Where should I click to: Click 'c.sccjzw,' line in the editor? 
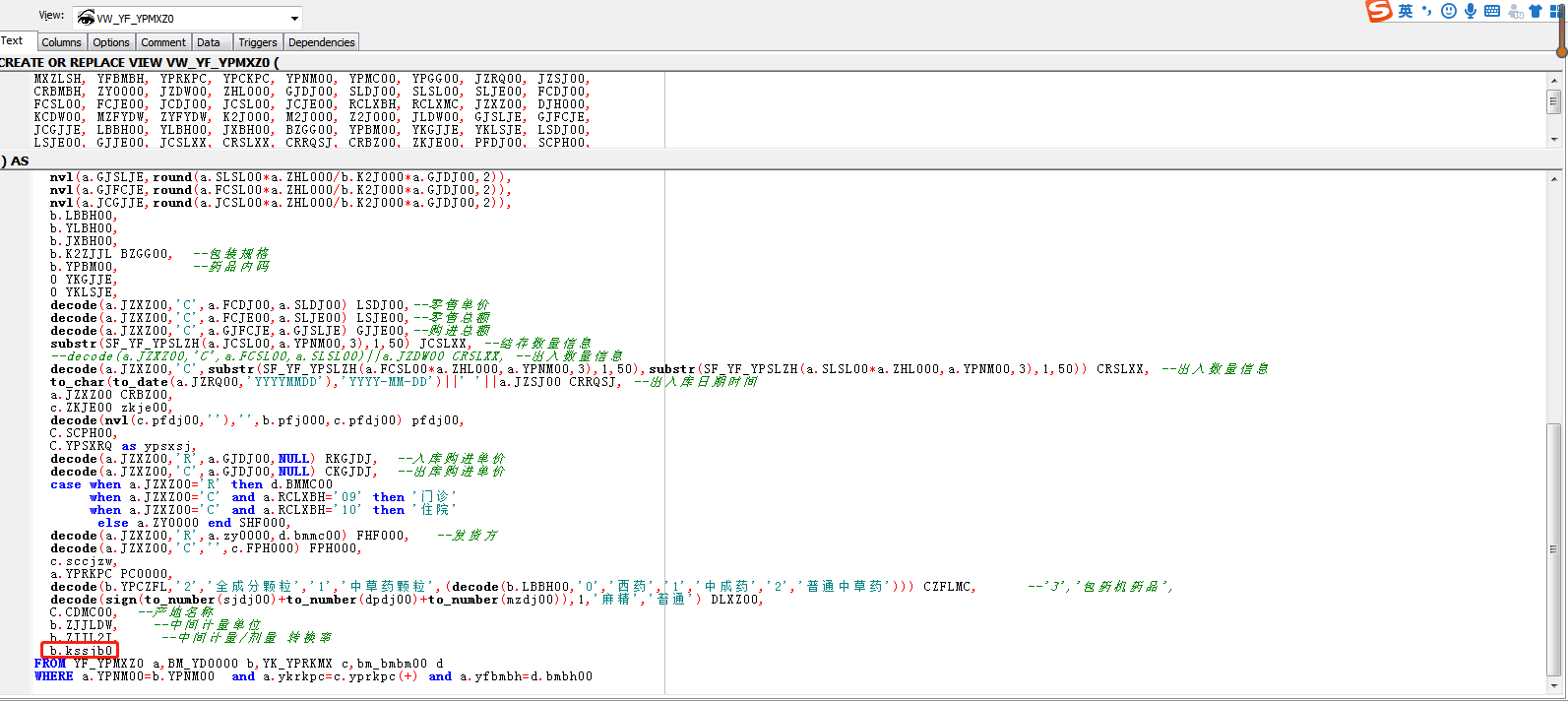[84, 561]
